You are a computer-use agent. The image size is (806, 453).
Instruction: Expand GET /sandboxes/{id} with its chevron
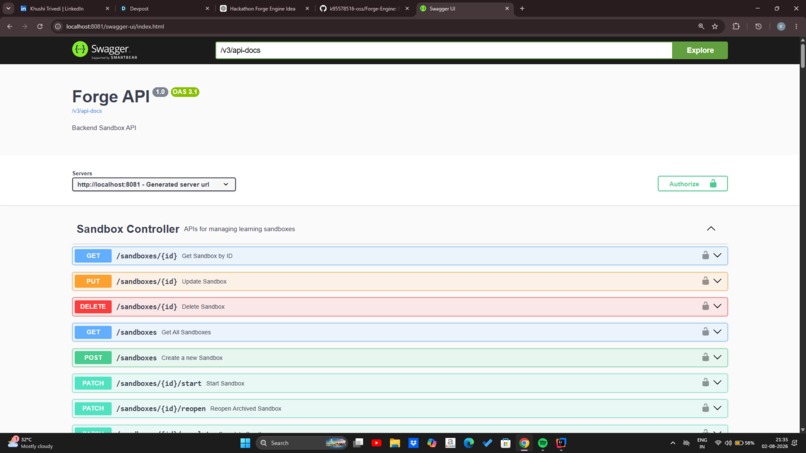point(718,255)
